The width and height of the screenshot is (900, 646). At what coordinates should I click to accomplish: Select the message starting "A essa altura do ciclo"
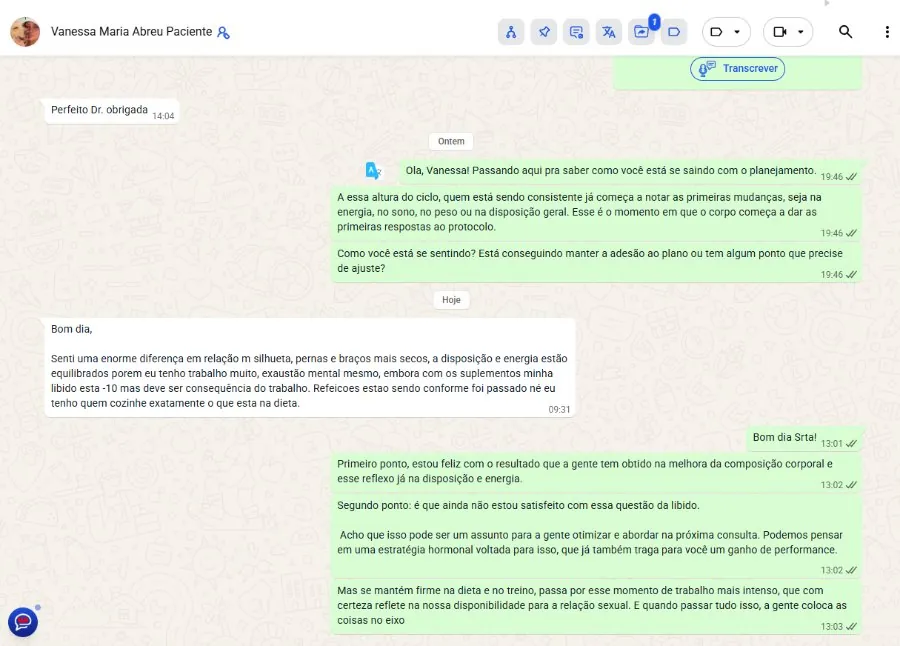click(x=596, y=213)
